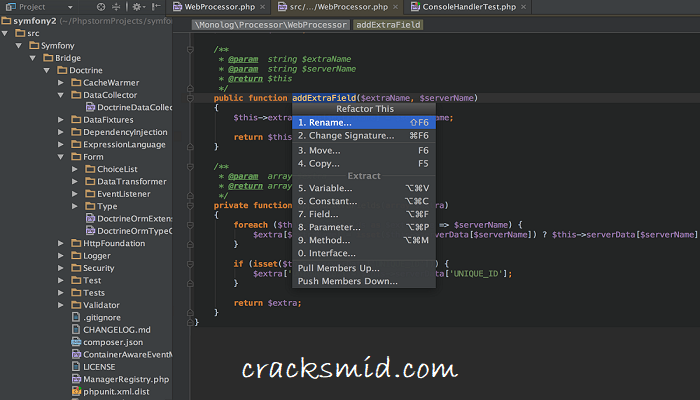Choose Push Members Down...
This screenshot has height=400, width=700.
[364, 281]
